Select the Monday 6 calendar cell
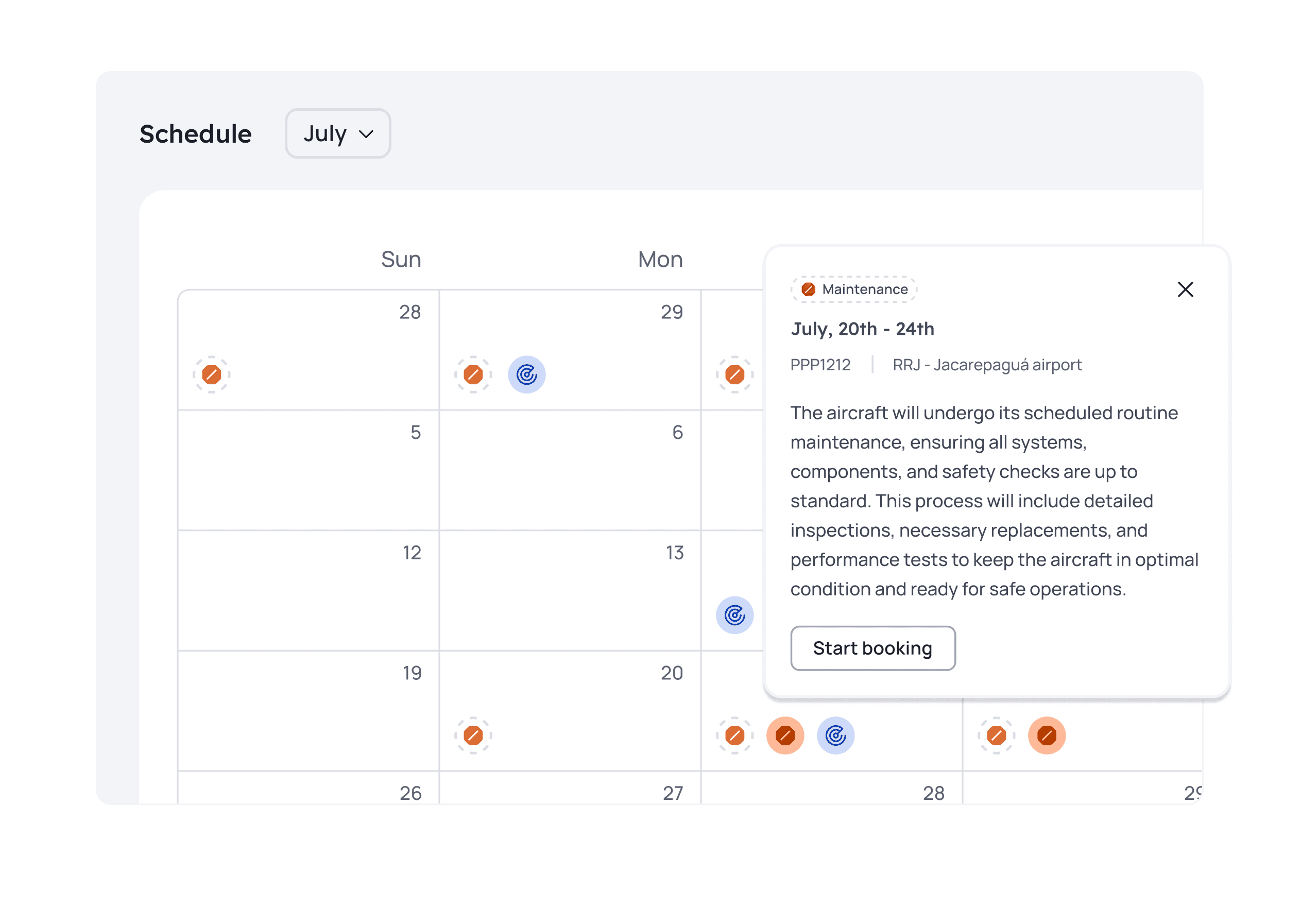This screenshot has height=924, width=1301. tap(570, 471)
